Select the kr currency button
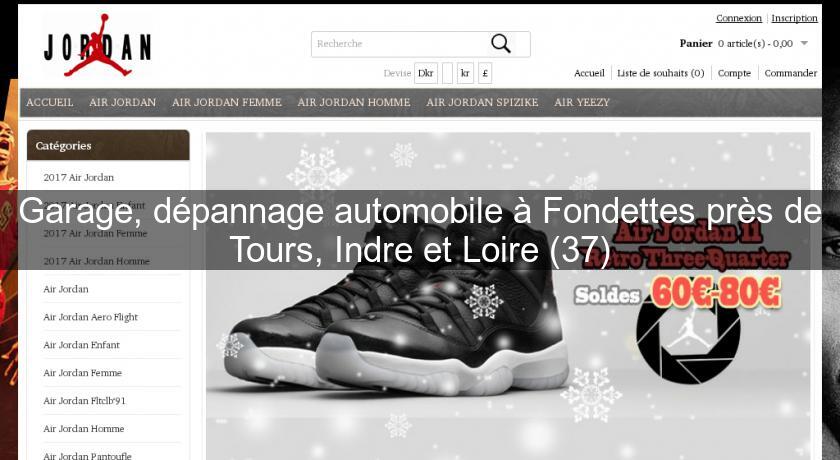 (x=465, y=73)
